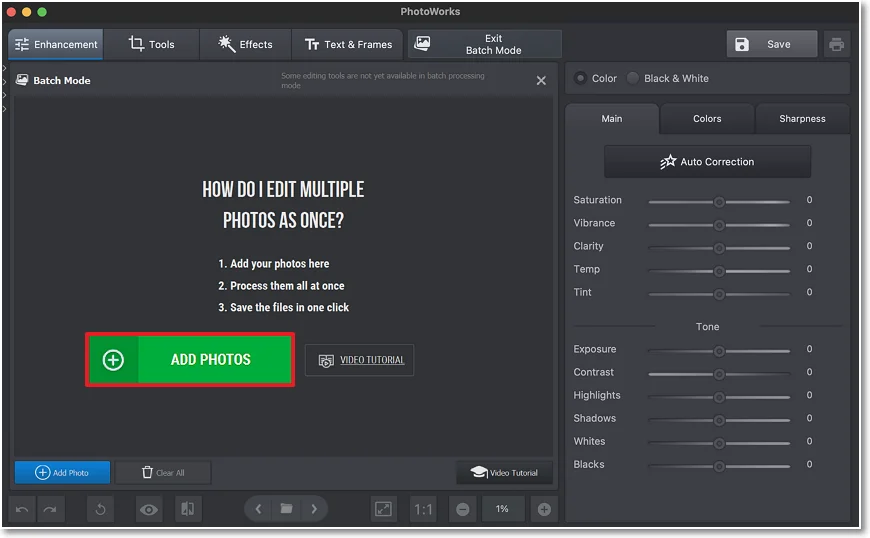Go to previous photo arrow
Viewport: 870px width, 538px height.
(258, 509)
